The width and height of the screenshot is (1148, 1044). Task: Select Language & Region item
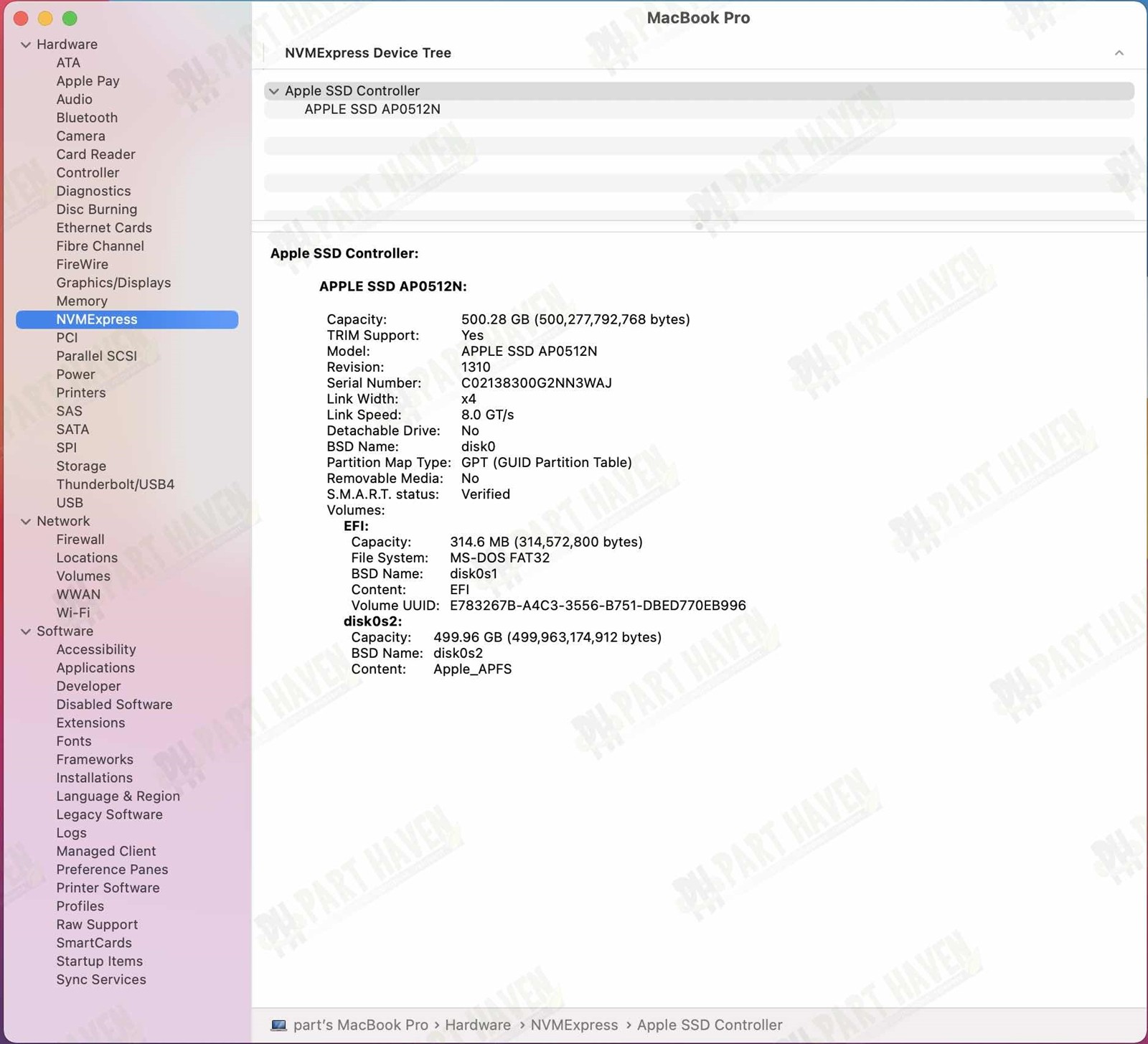click(118, 796)
